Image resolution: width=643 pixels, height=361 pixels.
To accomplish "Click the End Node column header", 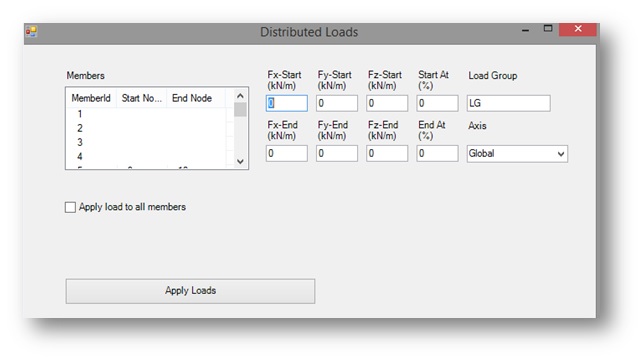I will [x=196, y=98].
